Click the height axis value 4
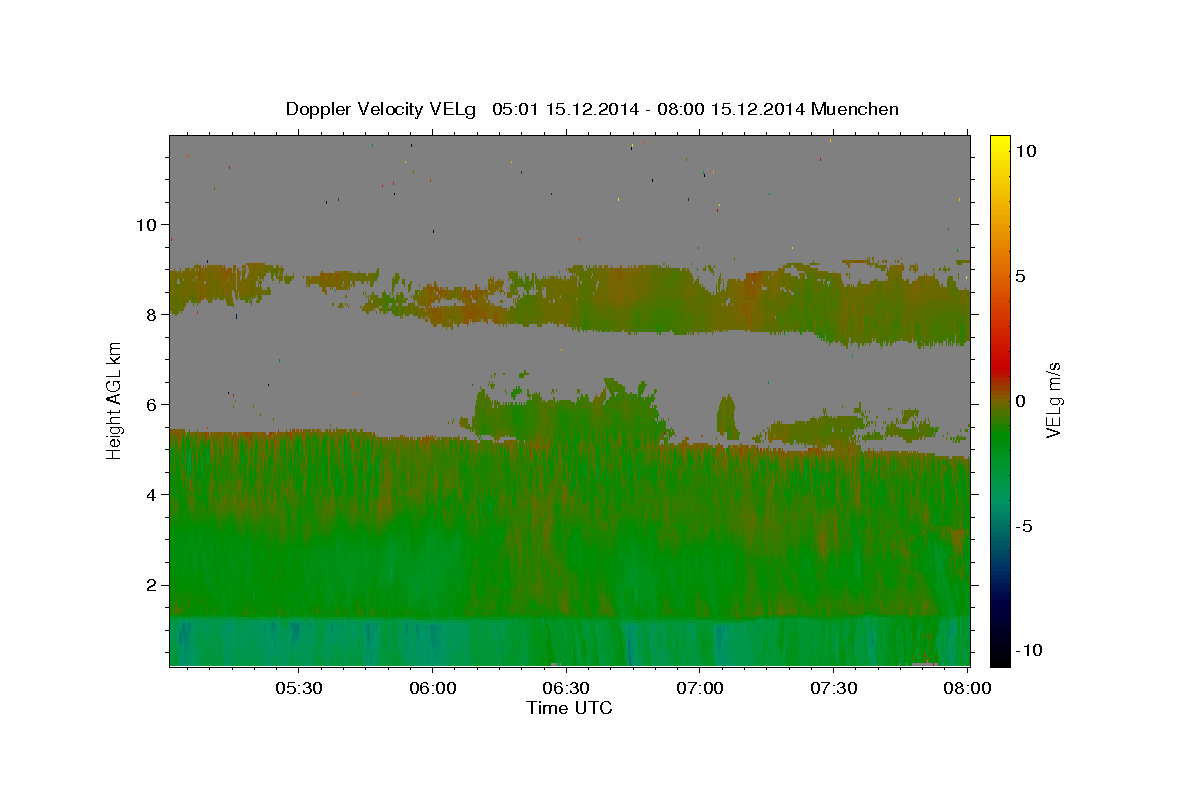This screenshot has width=1200, height=800. [152, 494]
